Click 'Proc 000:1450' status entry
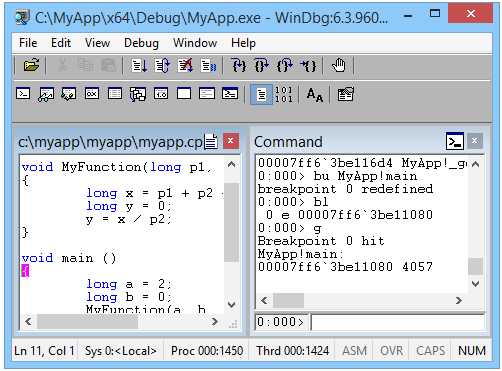 207,351
